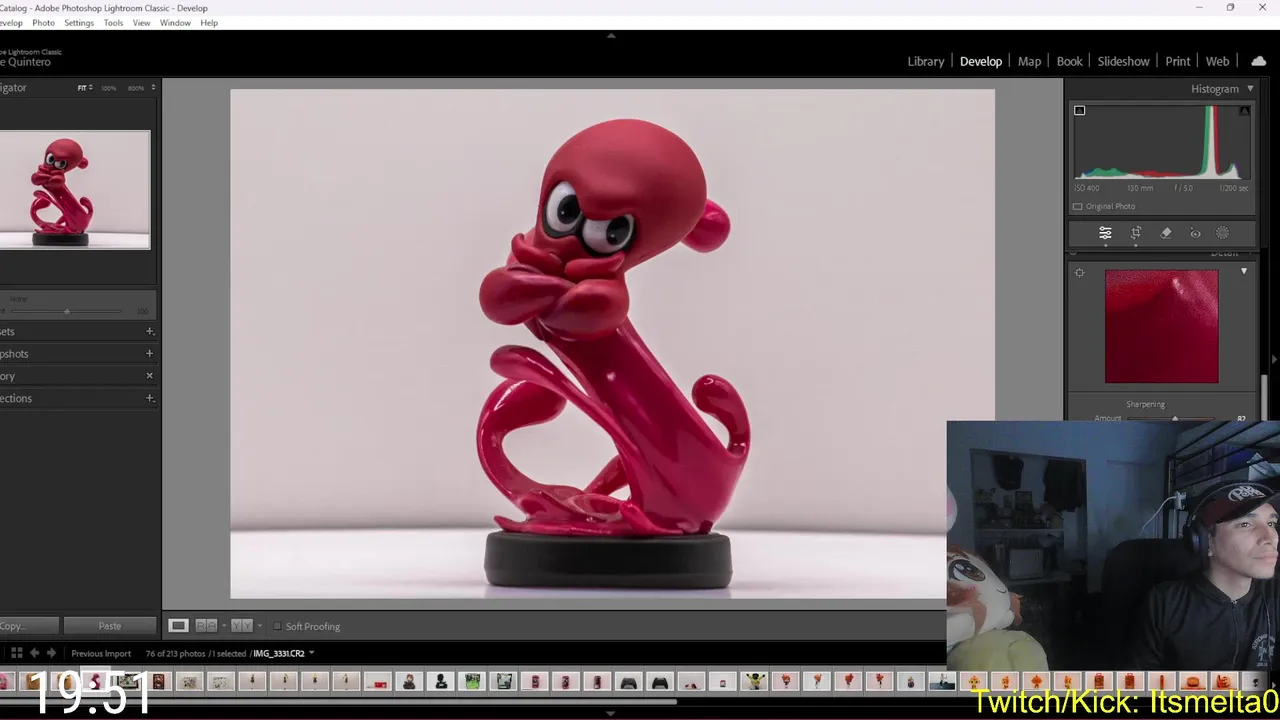
Task: Open the Map module
Action: pos(1029,61)
